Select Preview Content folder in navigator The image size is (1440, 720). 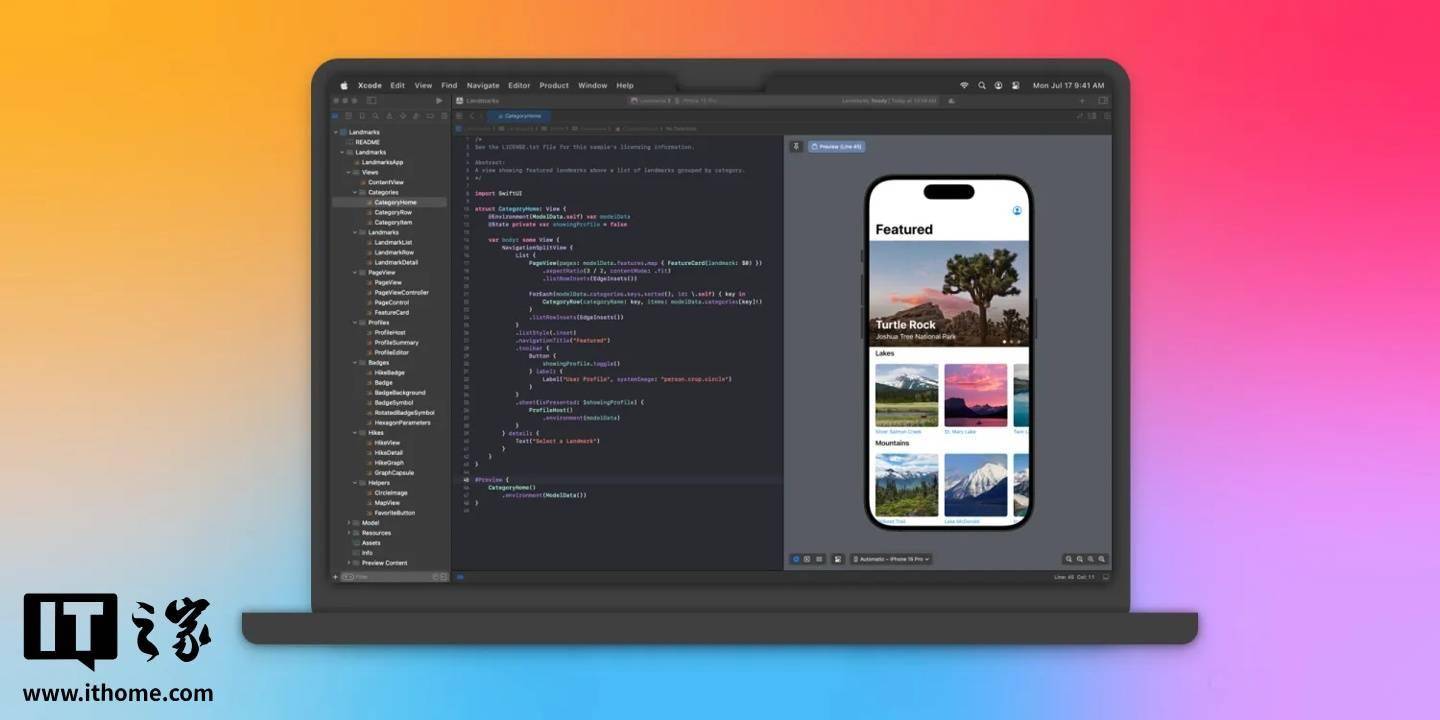(384, 562)
